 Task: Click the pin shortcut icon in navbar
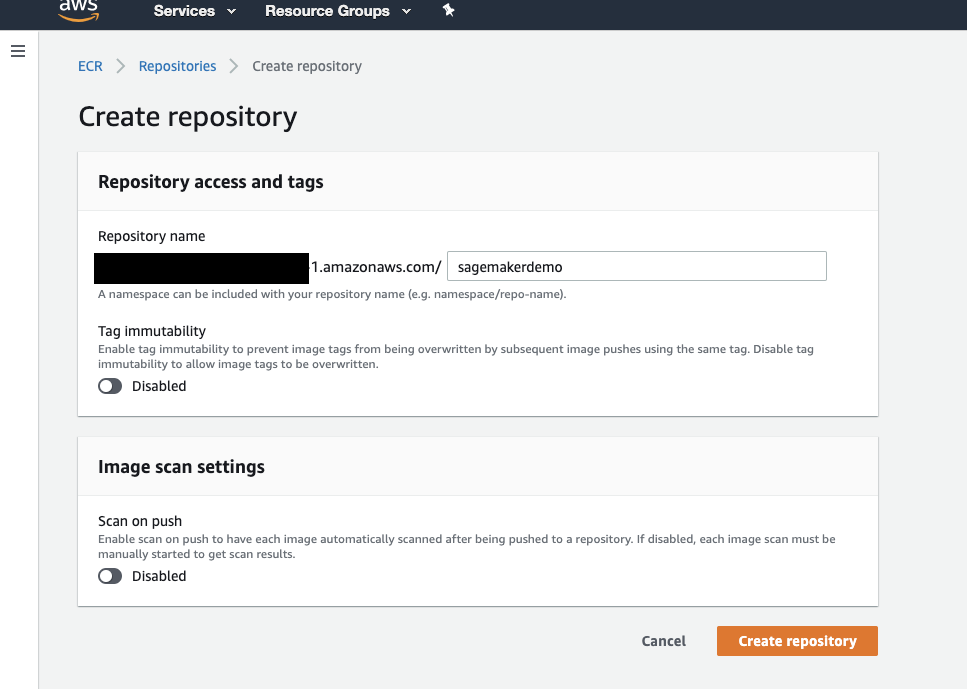click(x=449, y=11)
